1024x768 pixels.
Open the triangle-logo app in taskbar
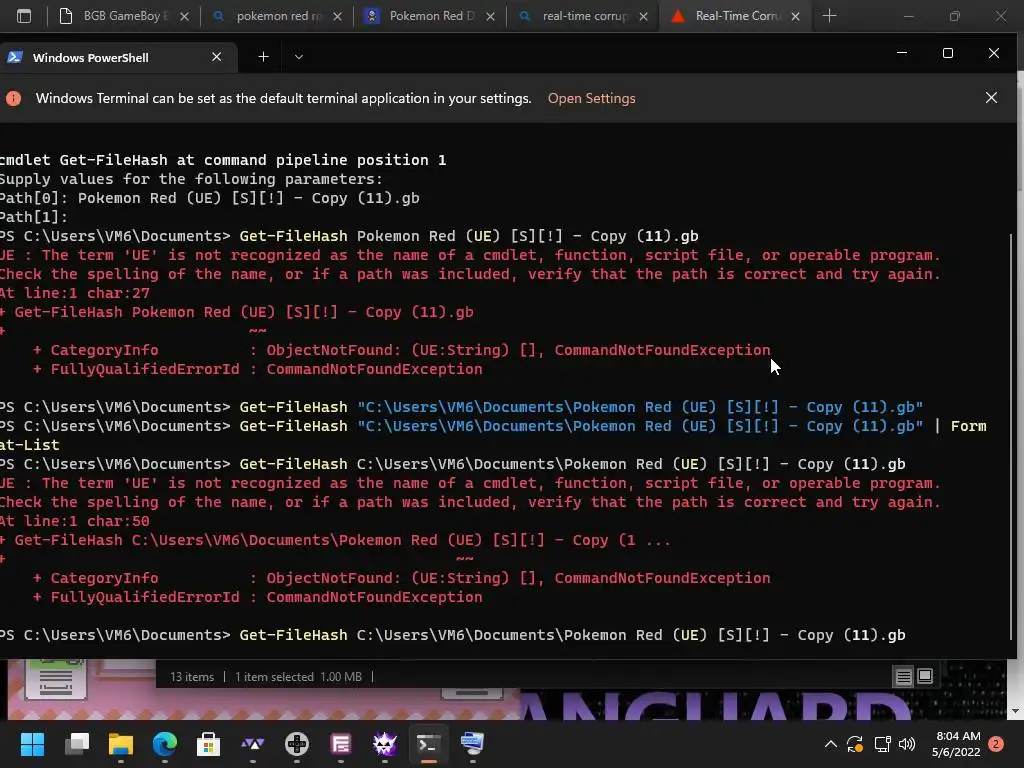pyautogui.click(x=253, y=743)
